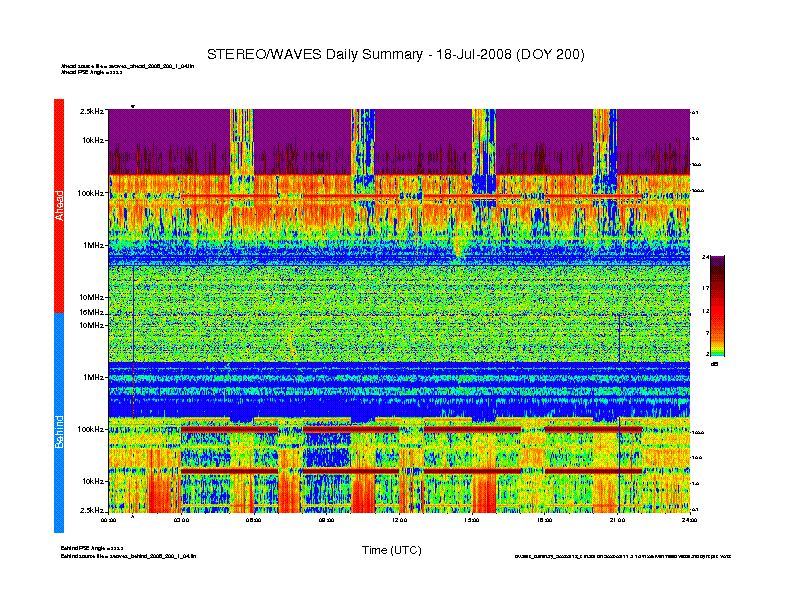Click the 24 value on the color scale

[x=706, y=258]
